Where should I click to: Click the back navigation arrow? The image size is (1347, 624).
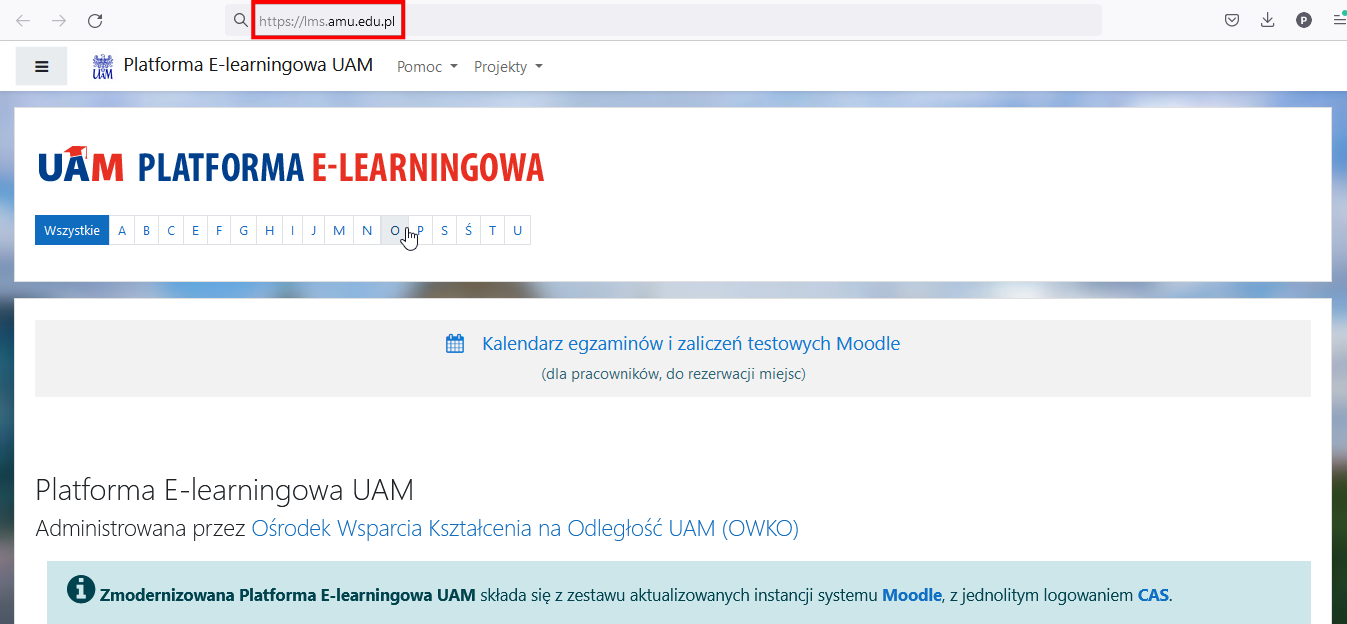pyautogui.click(x=23, y=19)
